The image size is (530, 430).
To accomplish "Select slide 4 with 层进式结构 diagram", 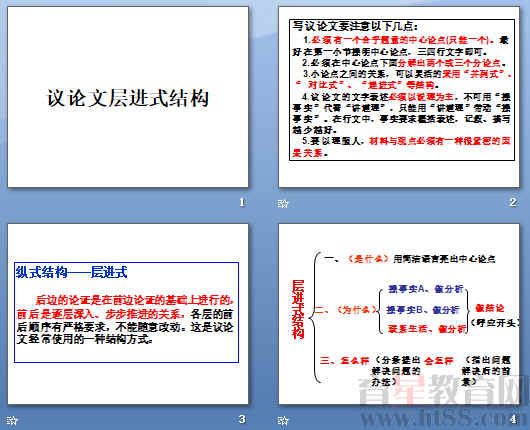I will (x=399, y=314).
